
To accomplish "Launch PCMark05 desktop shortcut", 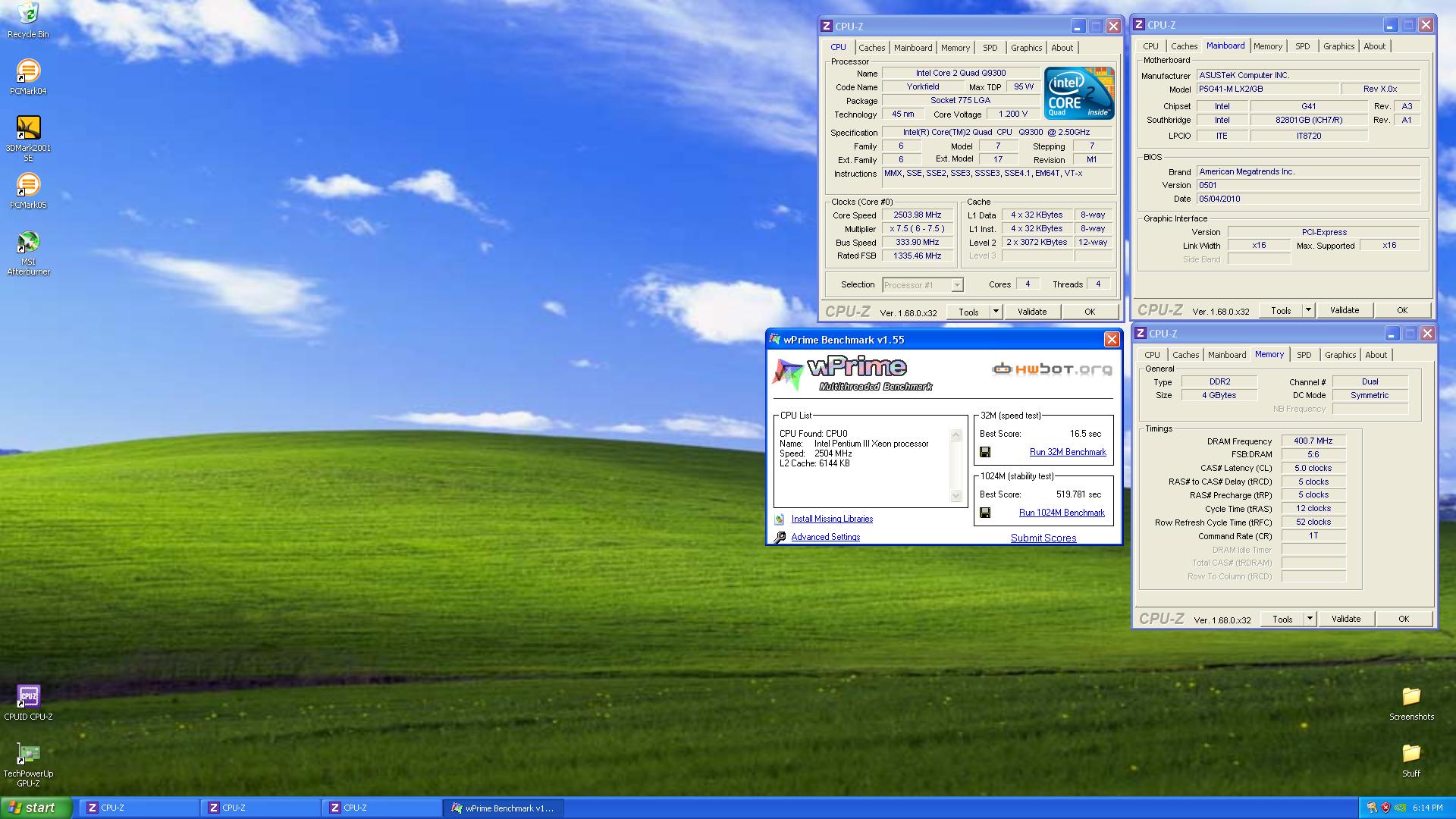I will (x=28, y=190).
